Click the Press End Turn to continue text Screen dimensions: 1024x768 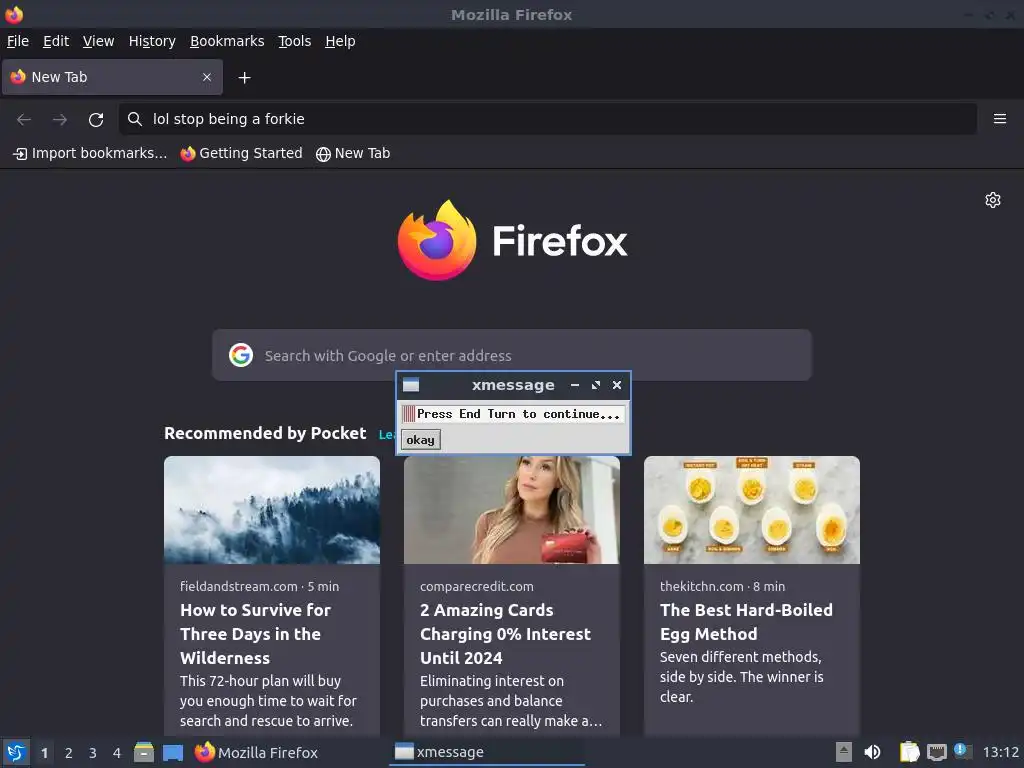(x=519, y=414)
